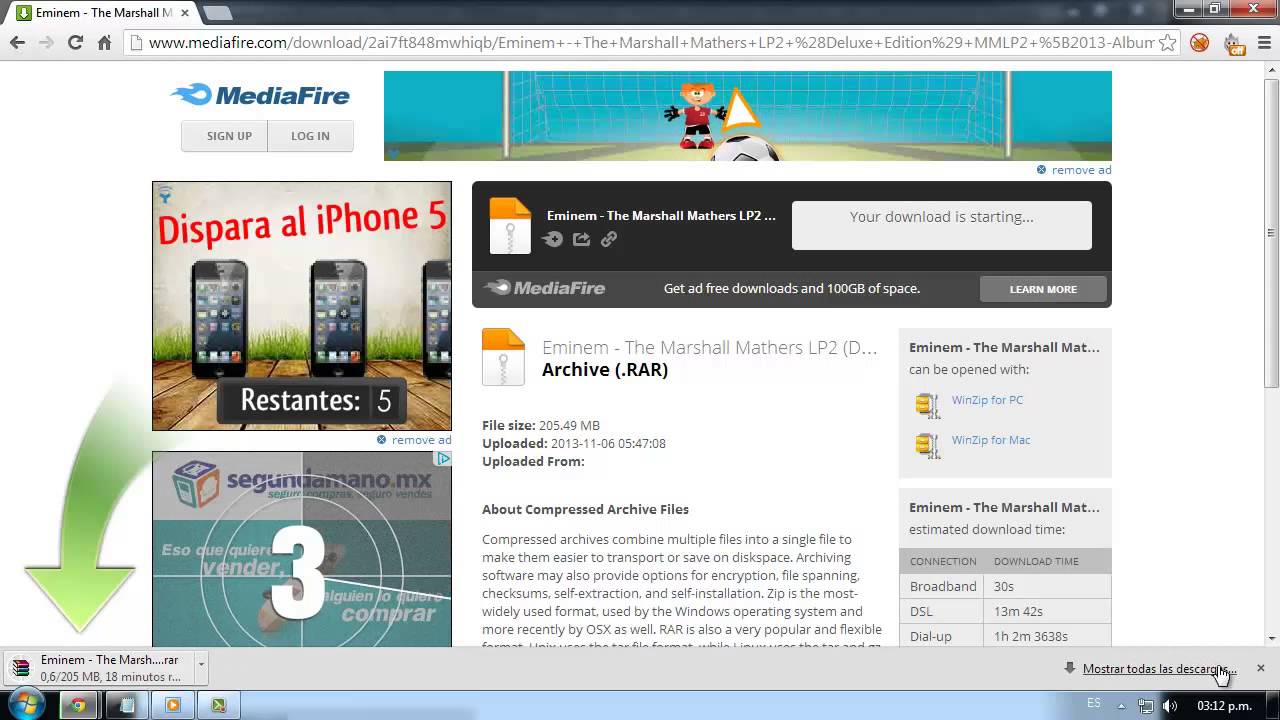Click the Chrome icon in the taskbar

78,705
